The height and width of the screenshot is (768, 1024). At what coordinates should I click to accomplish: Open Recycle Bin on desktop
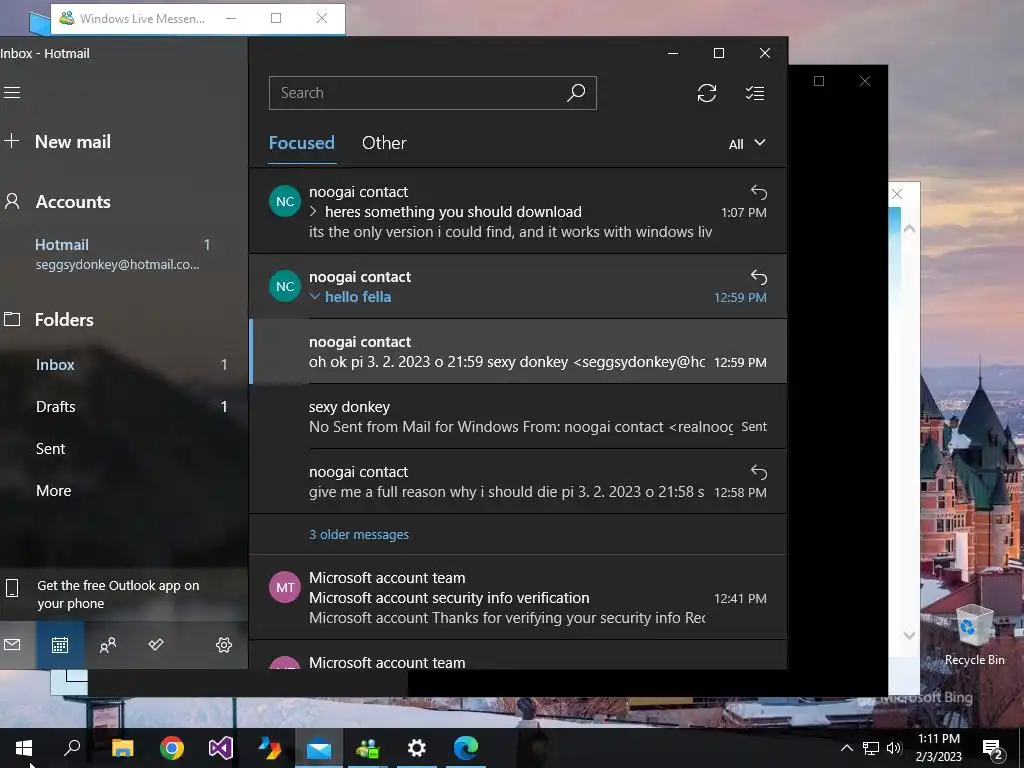click(974, 633)
